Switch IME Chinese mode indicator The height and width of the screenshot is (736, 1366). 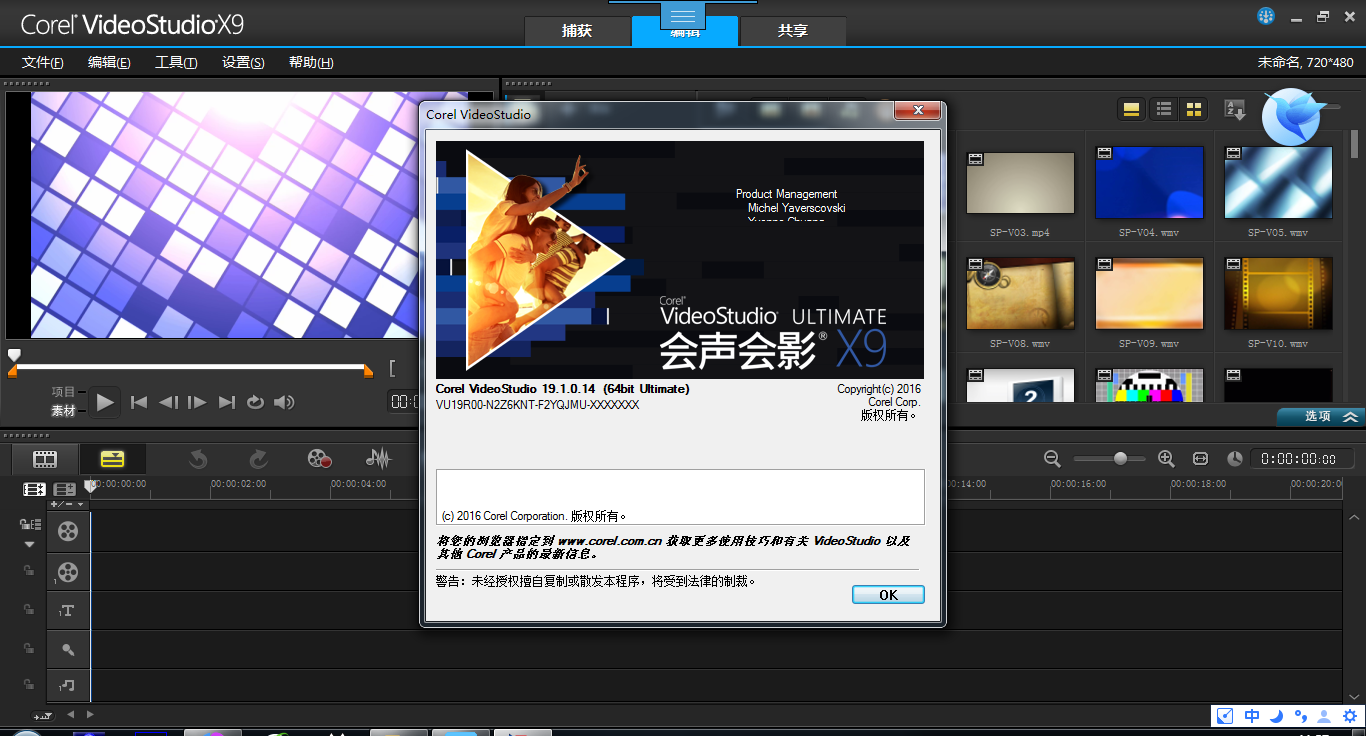(x=1252, y=716)
